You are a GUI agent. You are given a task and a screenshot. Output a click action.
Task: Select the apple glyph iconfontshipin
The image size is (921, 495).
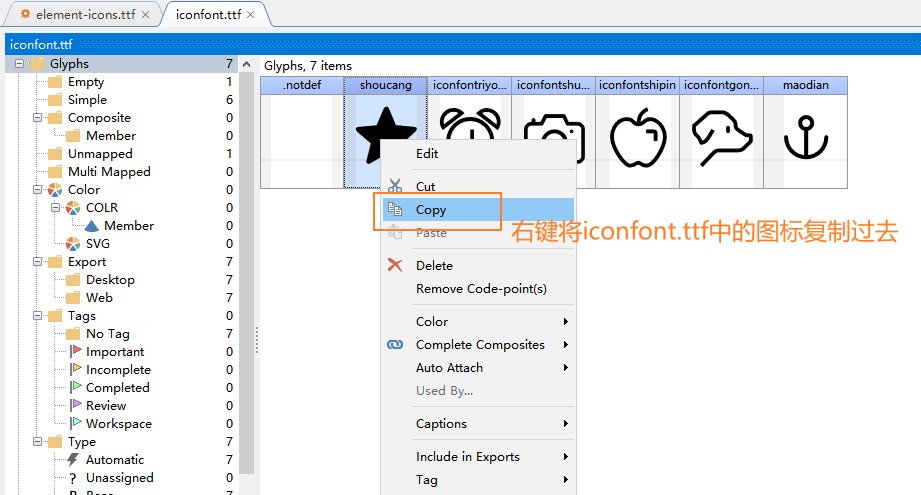tap(637, 138)
